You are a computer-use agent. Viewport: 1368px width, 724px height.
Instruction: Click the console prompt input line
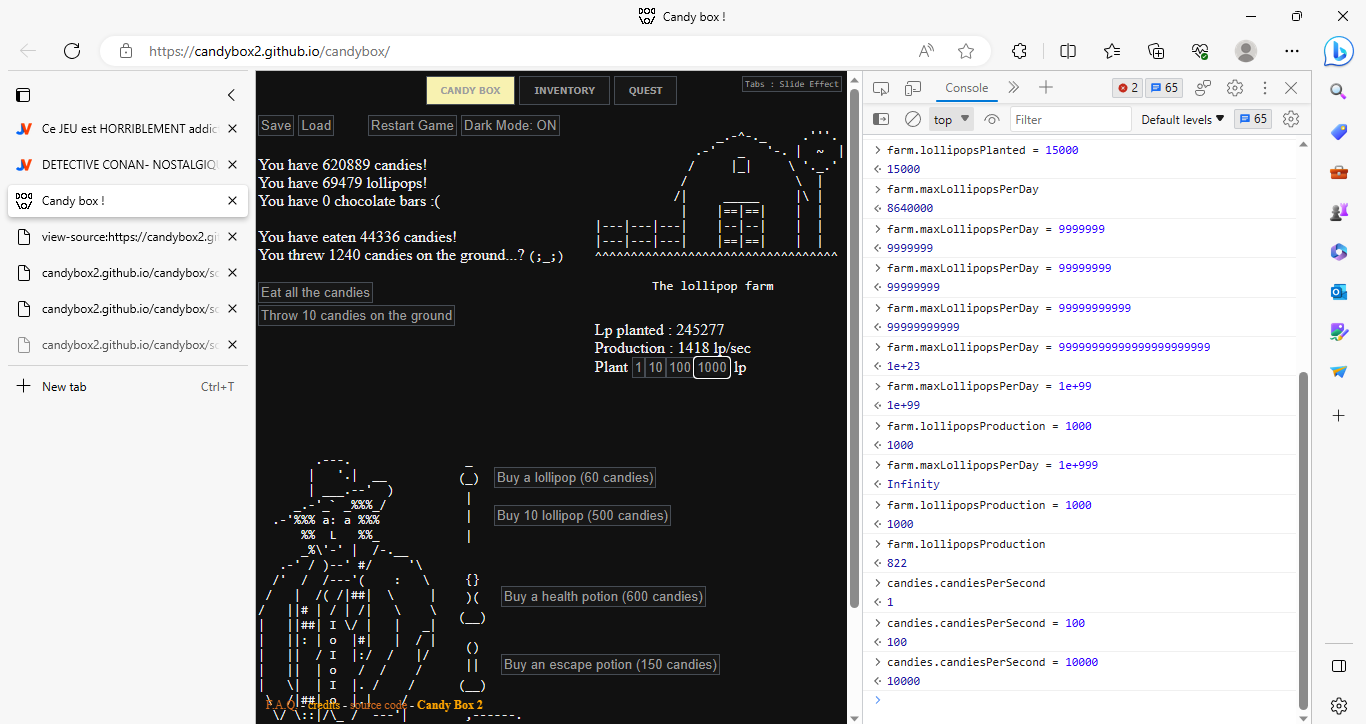pyautogui.click(x=1085, y=700)
